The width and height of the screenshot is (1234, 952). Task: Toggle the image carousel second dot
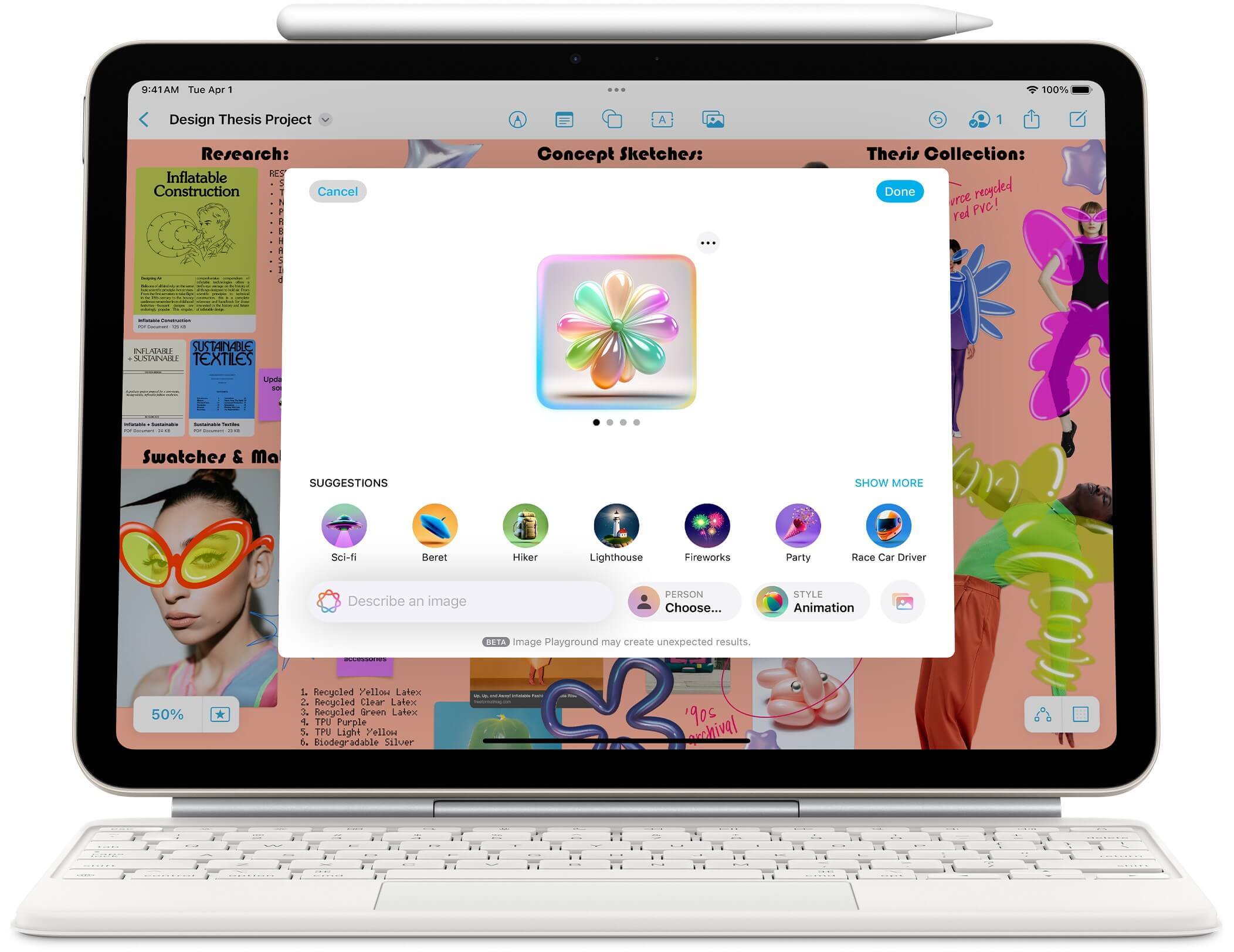(609, 421)
